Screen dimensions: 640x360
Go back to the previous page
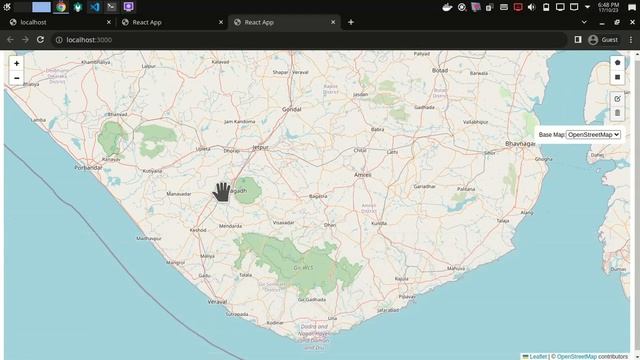pos(10,40)
